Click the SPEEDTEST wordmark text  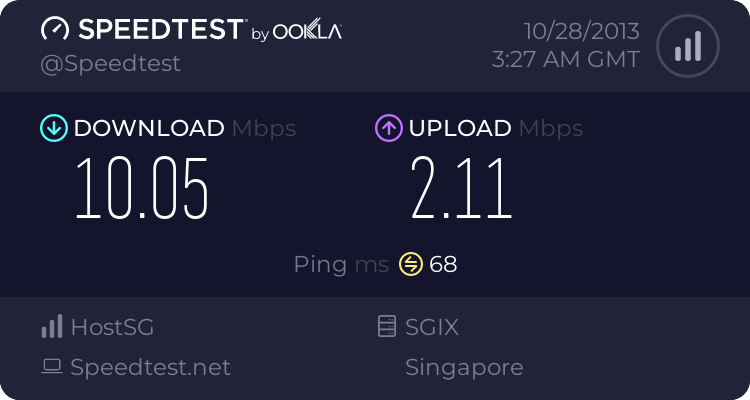pos(161,29)
